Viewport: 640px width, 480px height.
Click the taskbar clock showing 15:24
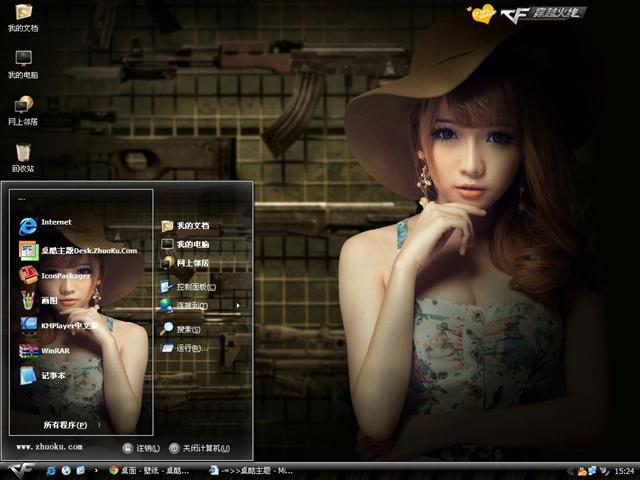click(624, 470)
